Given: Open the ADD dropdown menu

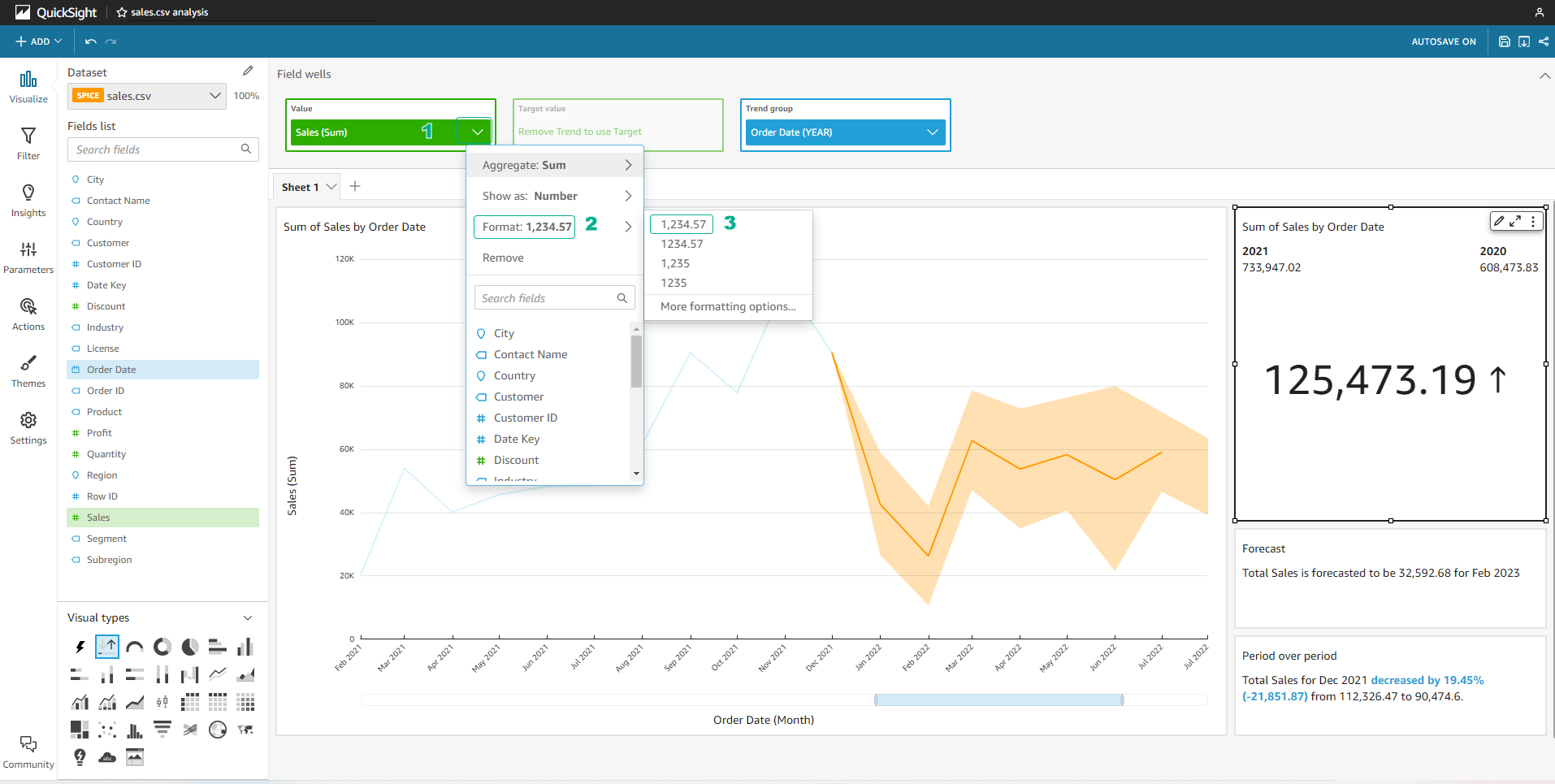Looking at the screenshot, I should 38,41.
